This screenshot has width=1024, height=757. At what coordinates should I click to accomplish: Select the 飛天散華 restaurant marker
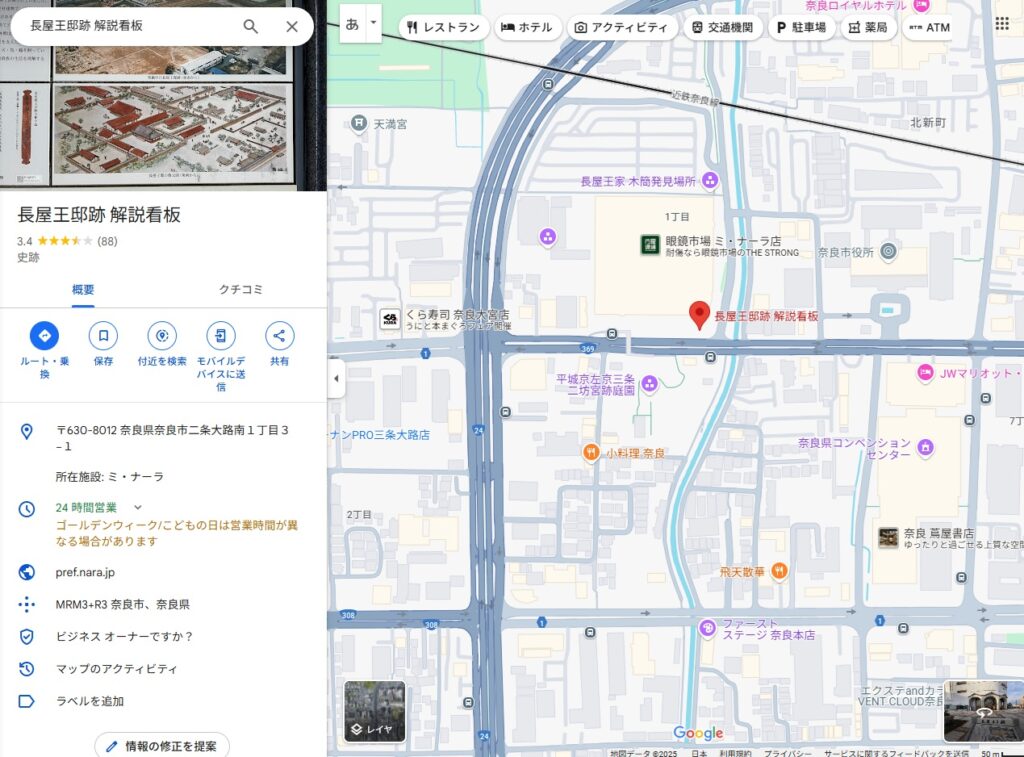tap(779, 571)
